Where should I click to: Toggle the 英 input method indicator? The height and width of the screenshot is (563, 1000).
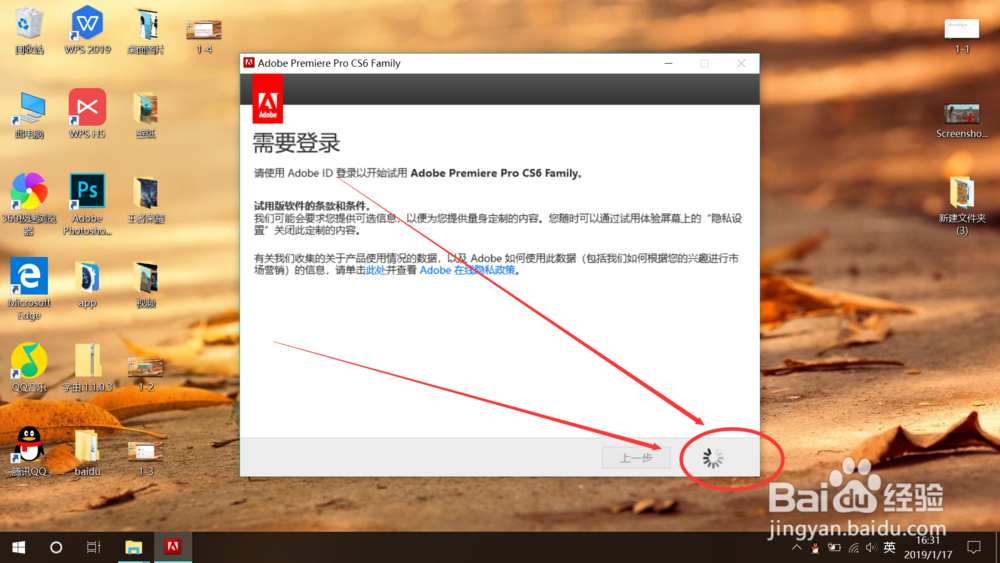click(889, 547)
